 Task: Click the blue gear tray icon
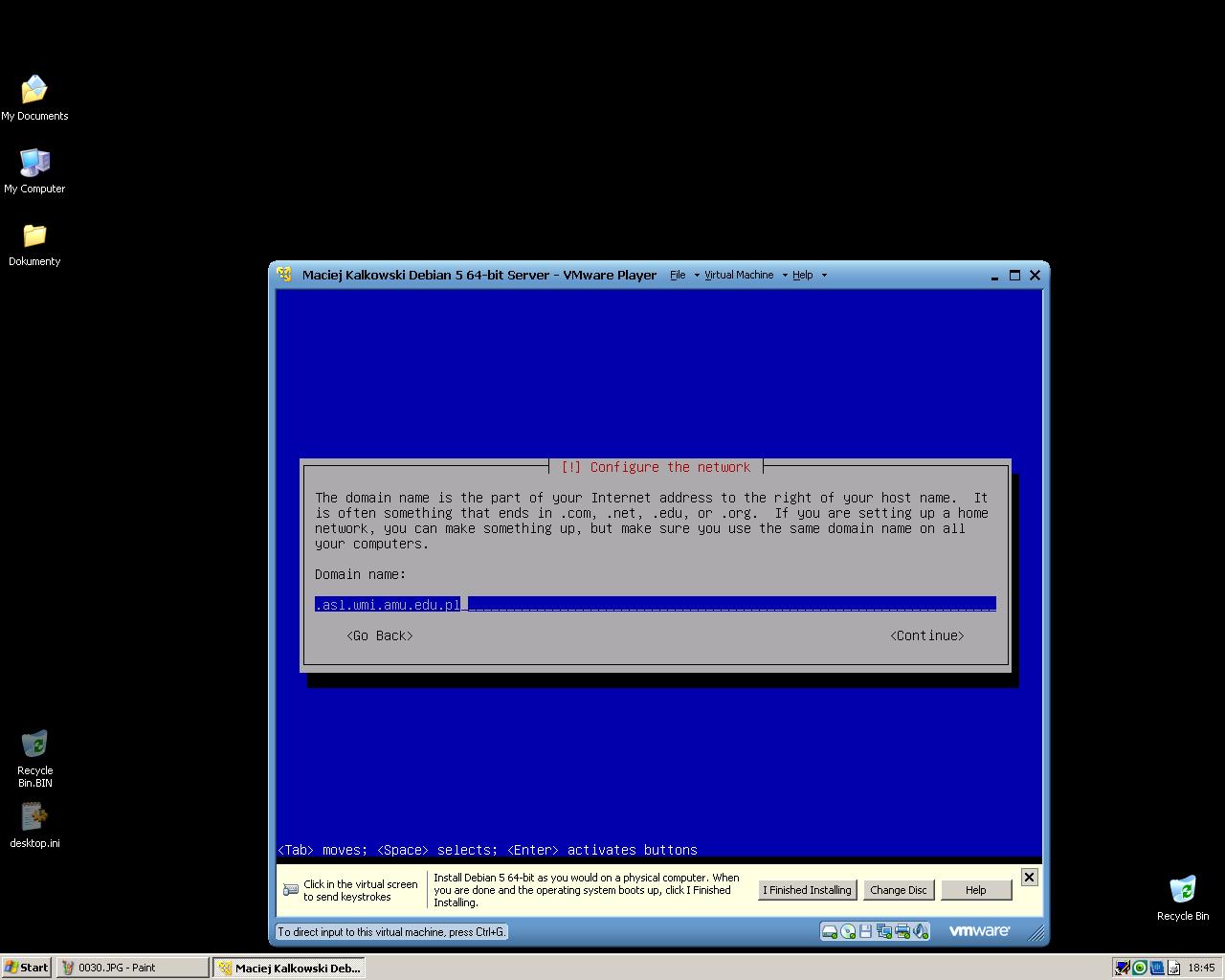click(1157, 968)
